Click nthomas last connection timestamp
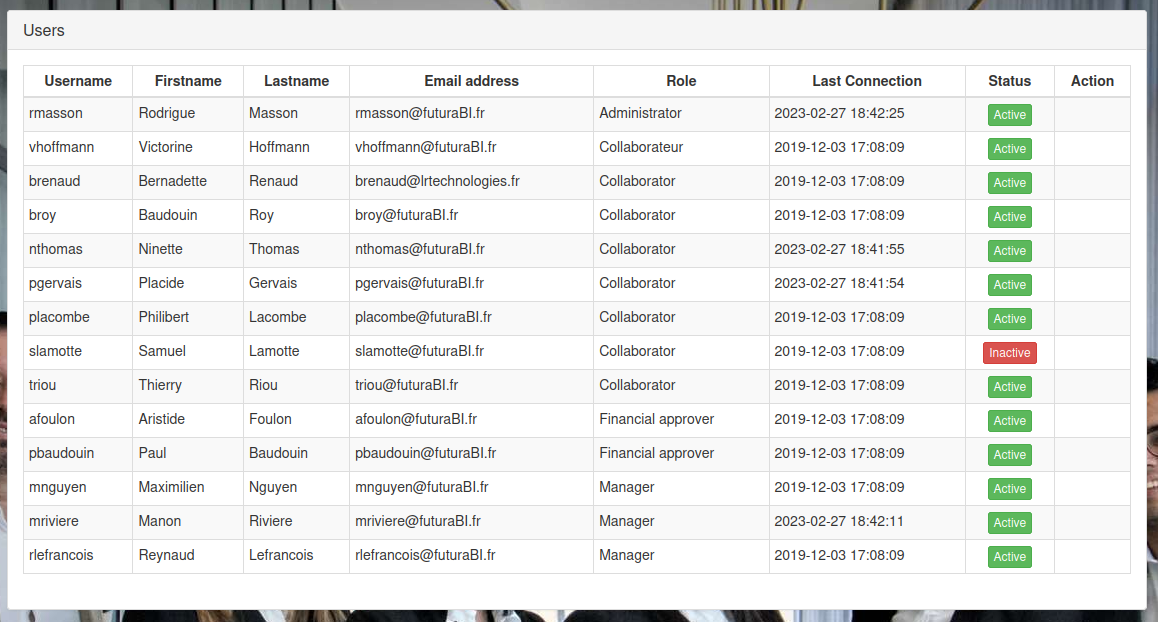1158x622 pixels. pyautogui.click(x=839, y=249)
